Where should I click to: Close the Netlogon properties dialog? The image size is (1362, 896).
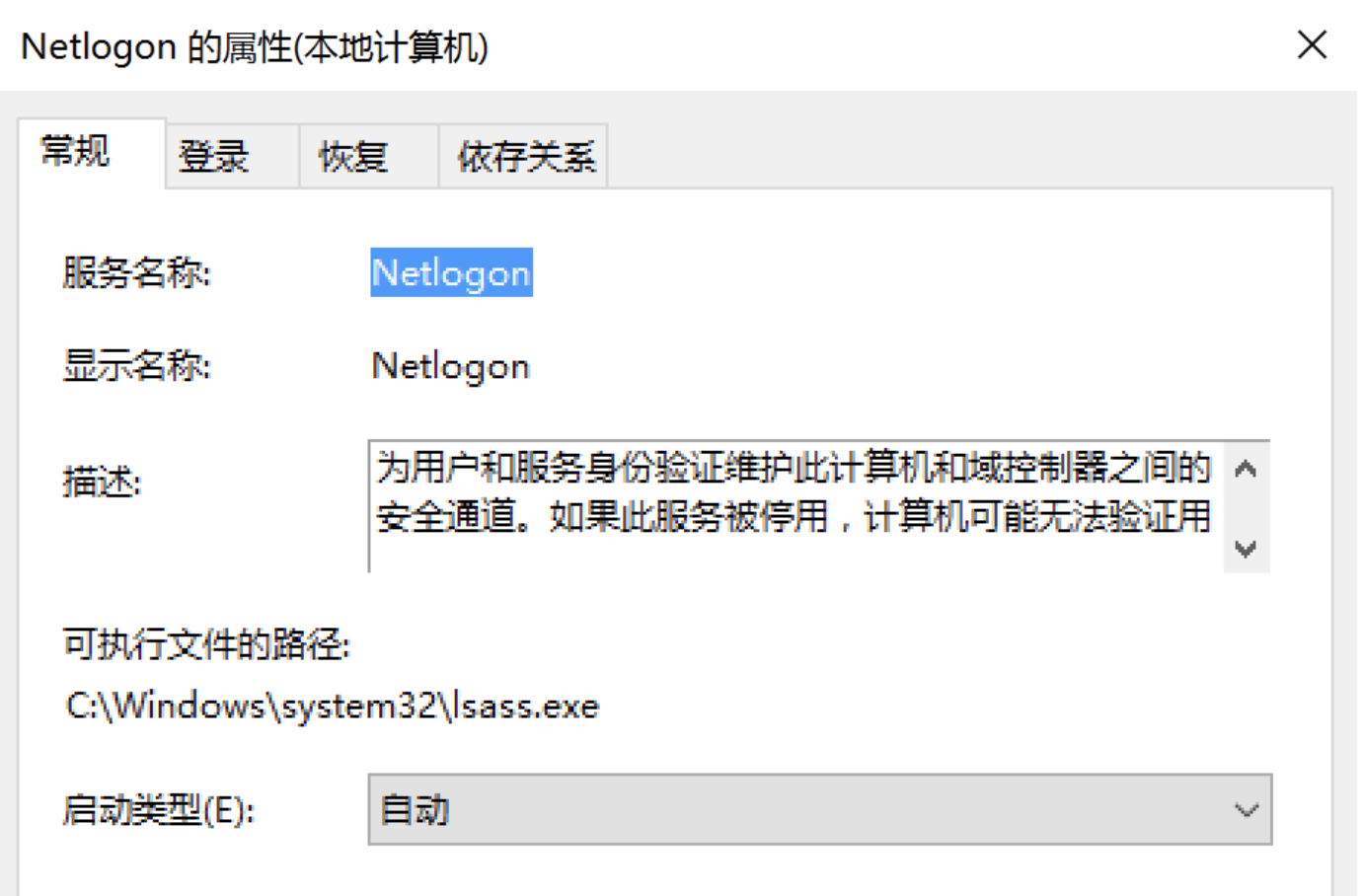tap(1312, 44)
